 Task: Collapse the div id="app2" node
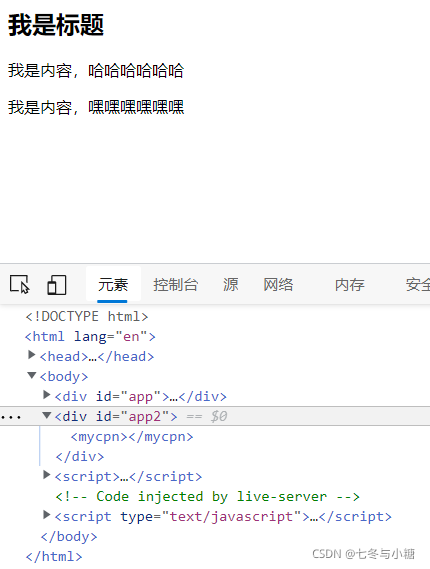pyautogui.click(x=47, y=415)
